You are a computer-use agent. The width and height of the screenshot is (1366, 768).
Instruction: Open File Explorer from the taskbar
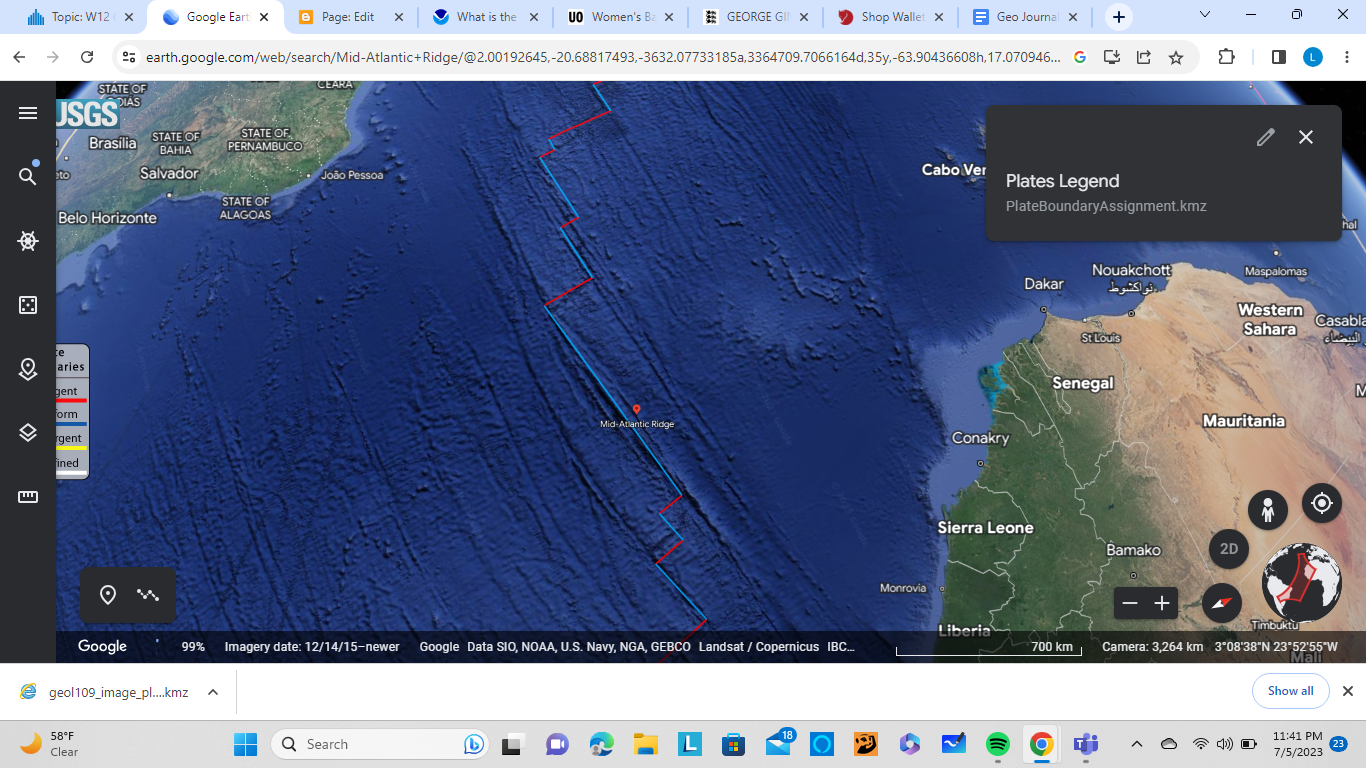[645, 744]
